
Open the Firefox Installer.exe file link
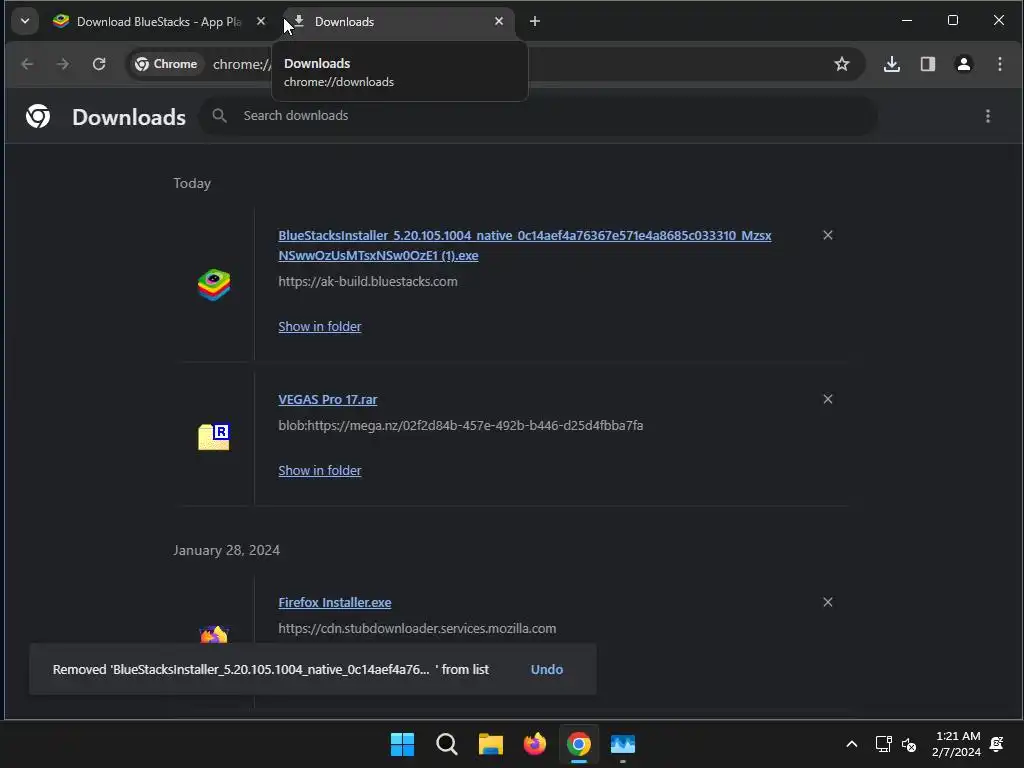click(x=334, y=603)
